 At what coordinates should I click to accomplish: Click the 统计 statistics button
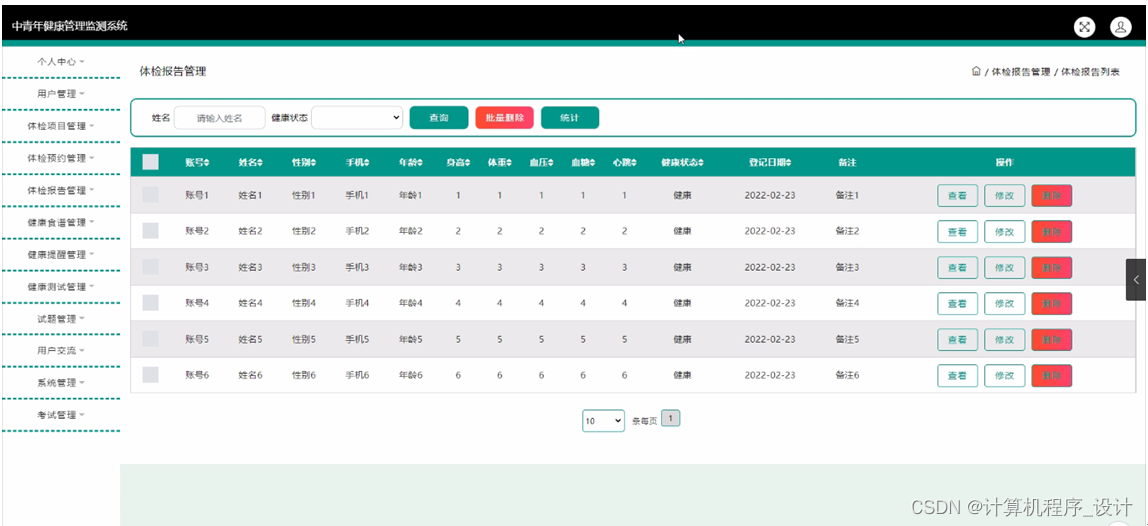coord(570,117)
